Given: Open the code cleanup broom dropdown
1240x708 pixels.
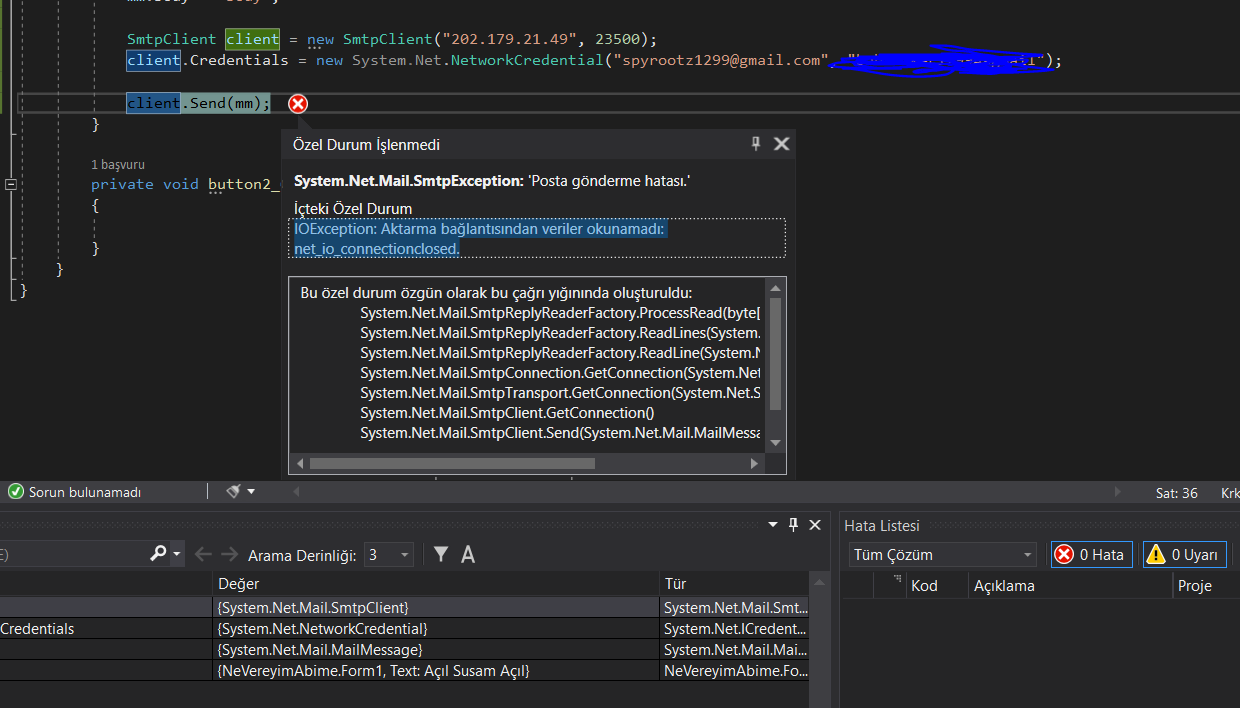Looking at the screenshot, I should point(251,492).
